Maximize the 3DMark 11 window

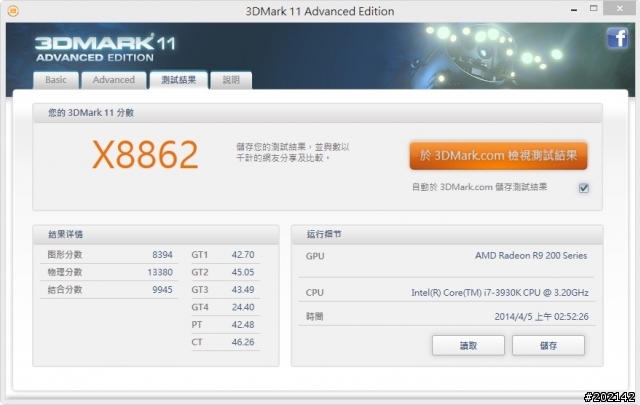coord(593,8)
